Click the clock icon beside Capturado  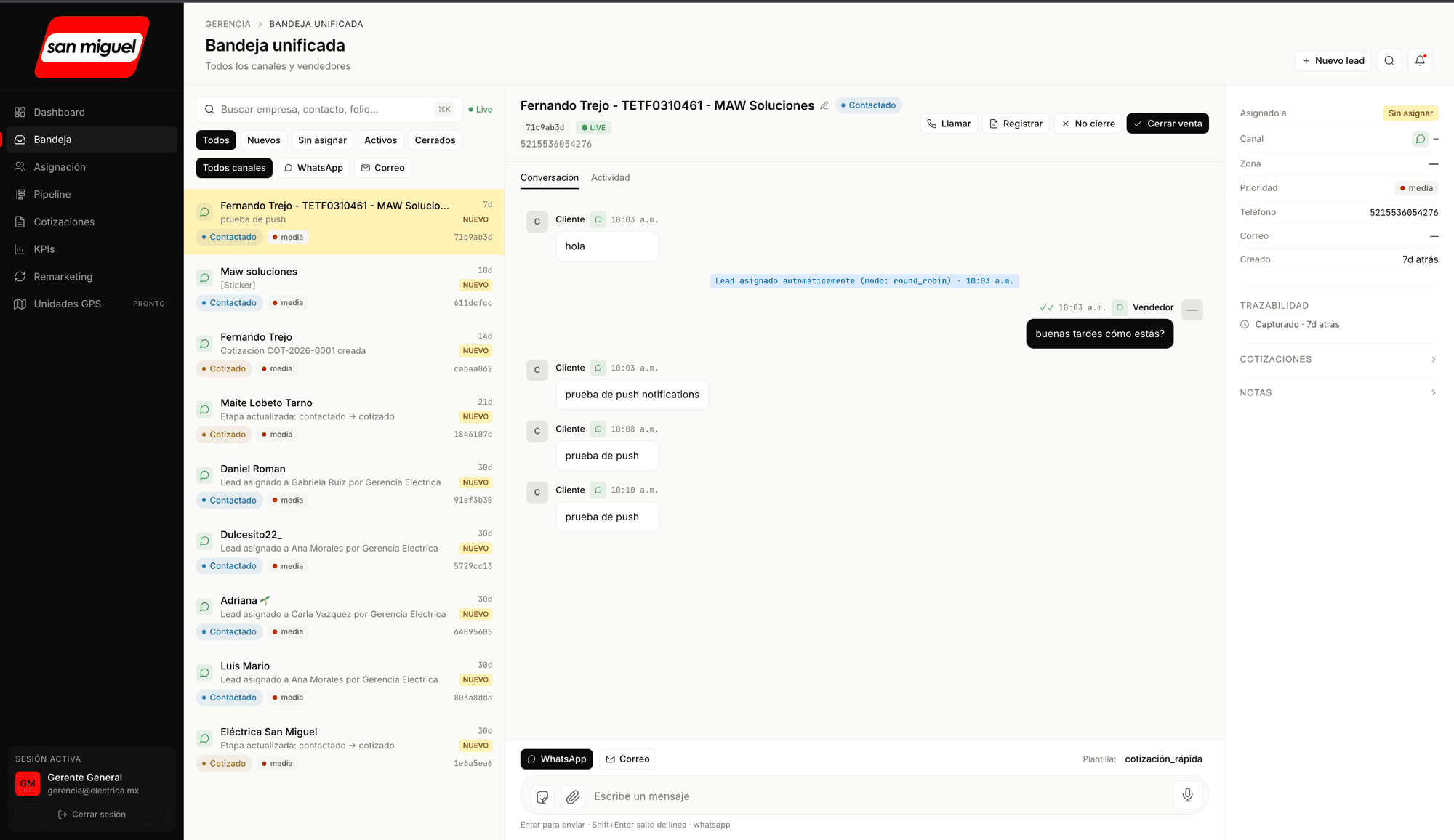click(1245, 325)
